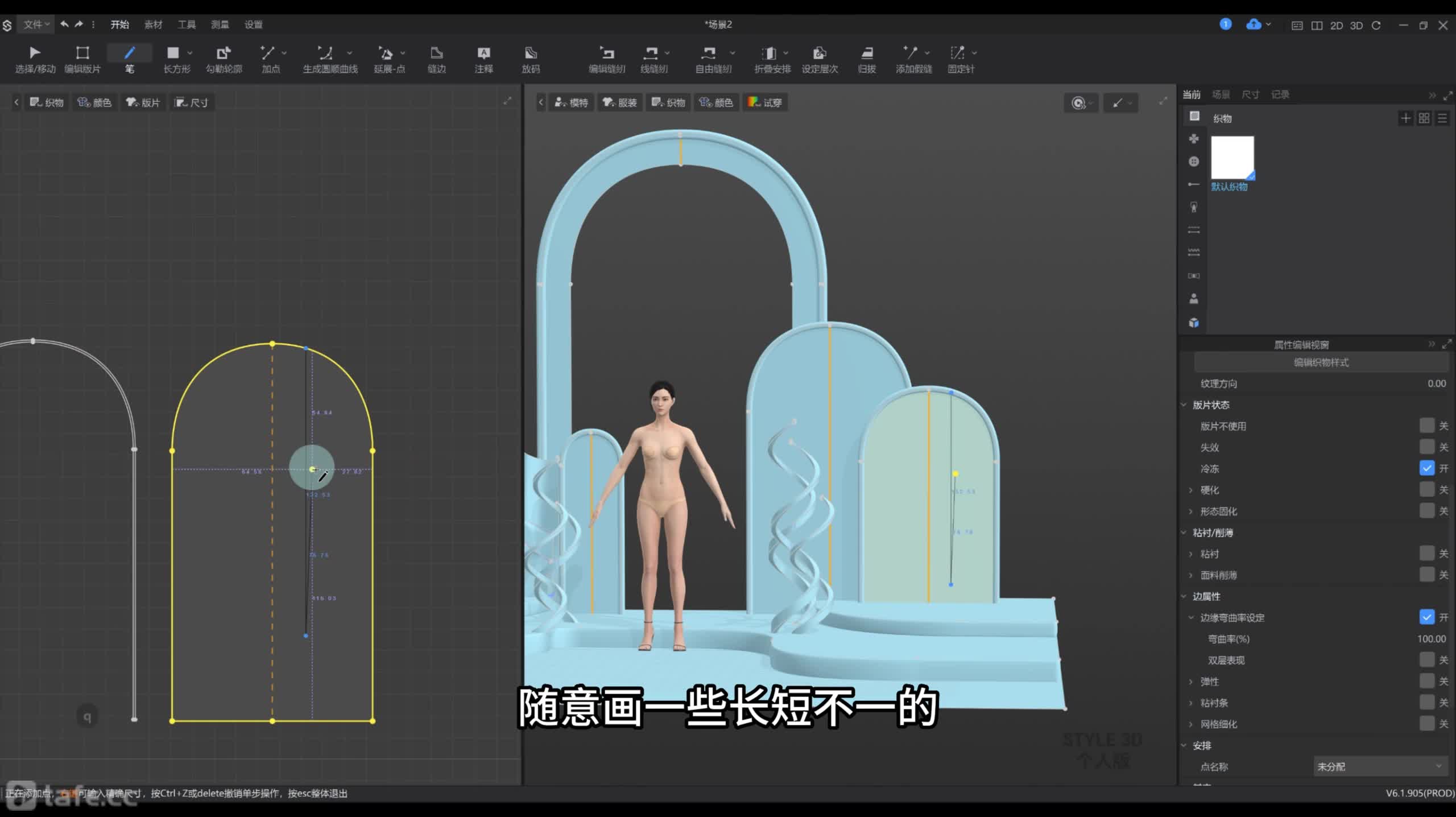The height and width of the screenshot is (817, 1456).
Task: Click the 勾勒轮廓 outline tool
Action: tap(224, 59)
